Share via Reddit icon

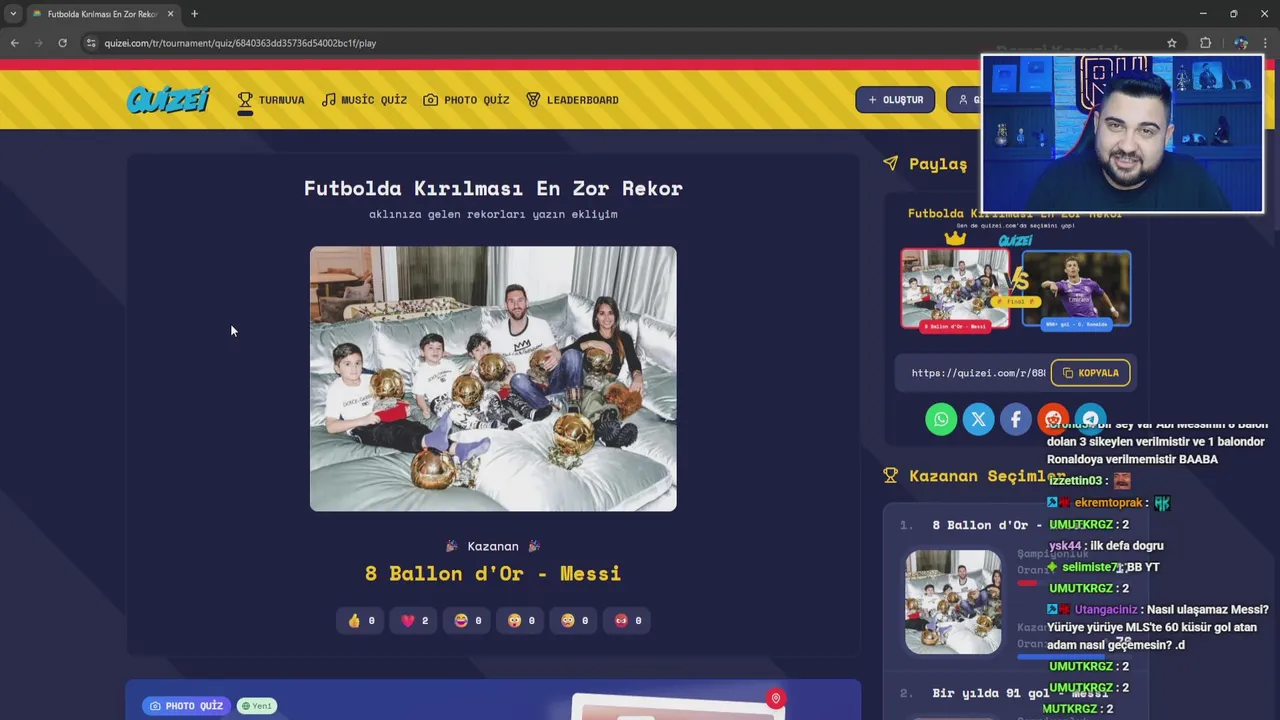(1053, 419)
